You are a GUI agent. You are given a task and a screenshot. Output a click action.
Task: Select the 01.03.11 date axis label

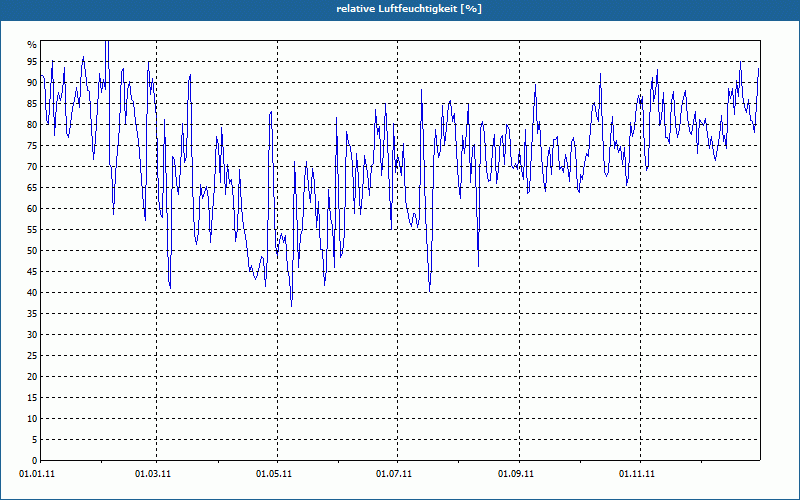point(153,474)
